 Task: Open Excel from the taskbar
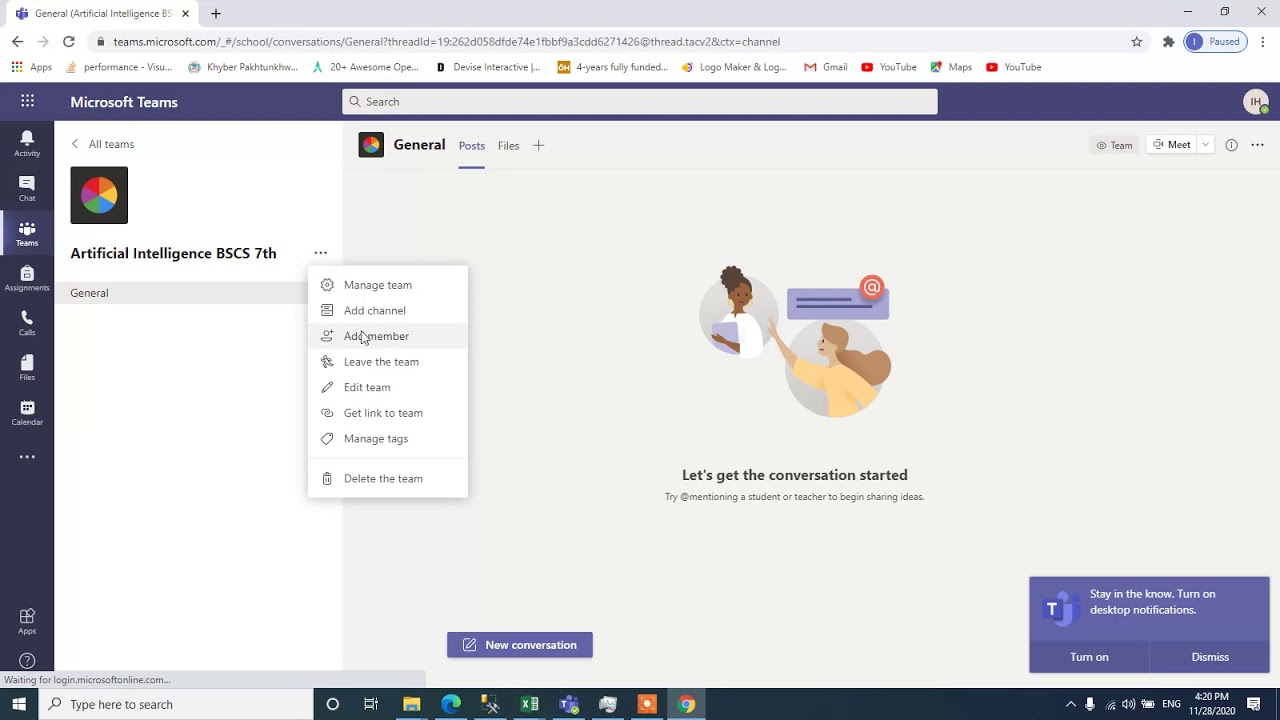point(530,704)
